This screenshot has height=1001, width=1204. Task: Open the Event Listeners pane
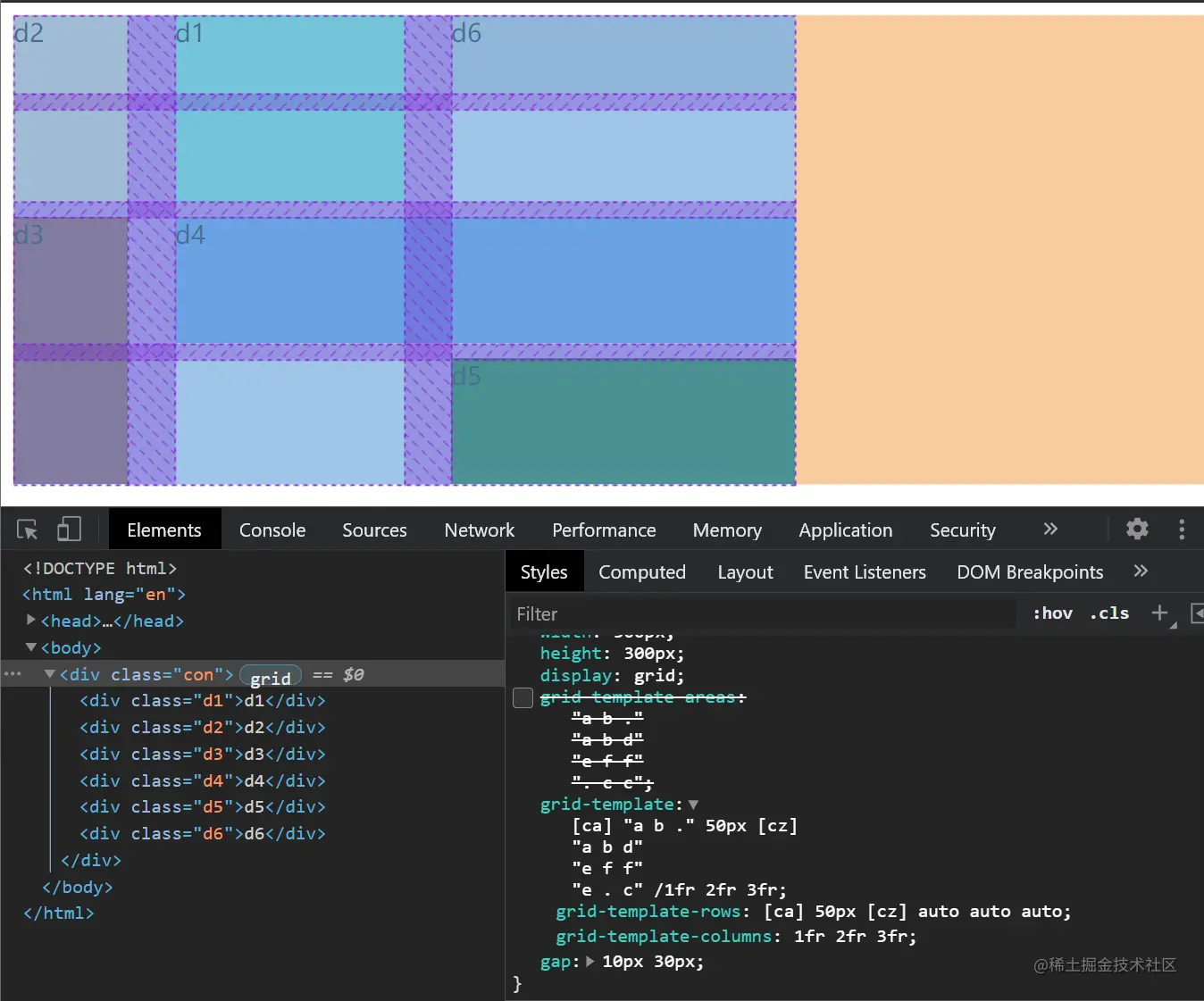pos(864,571)
